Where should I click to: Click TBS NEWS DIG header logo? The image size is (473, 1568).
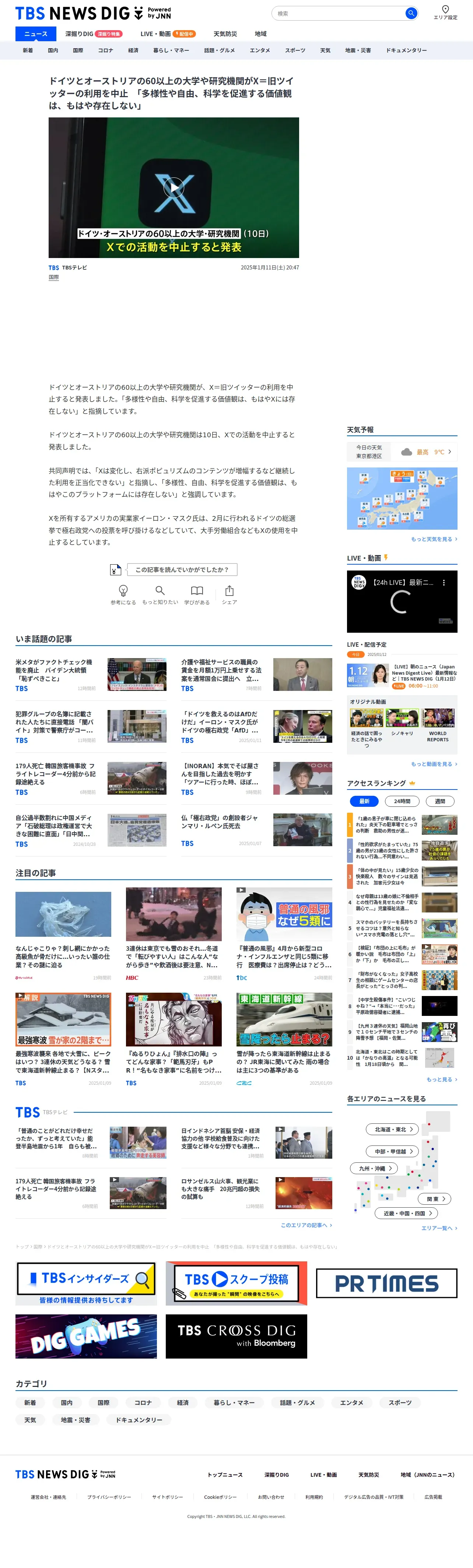tap(93, 13)
